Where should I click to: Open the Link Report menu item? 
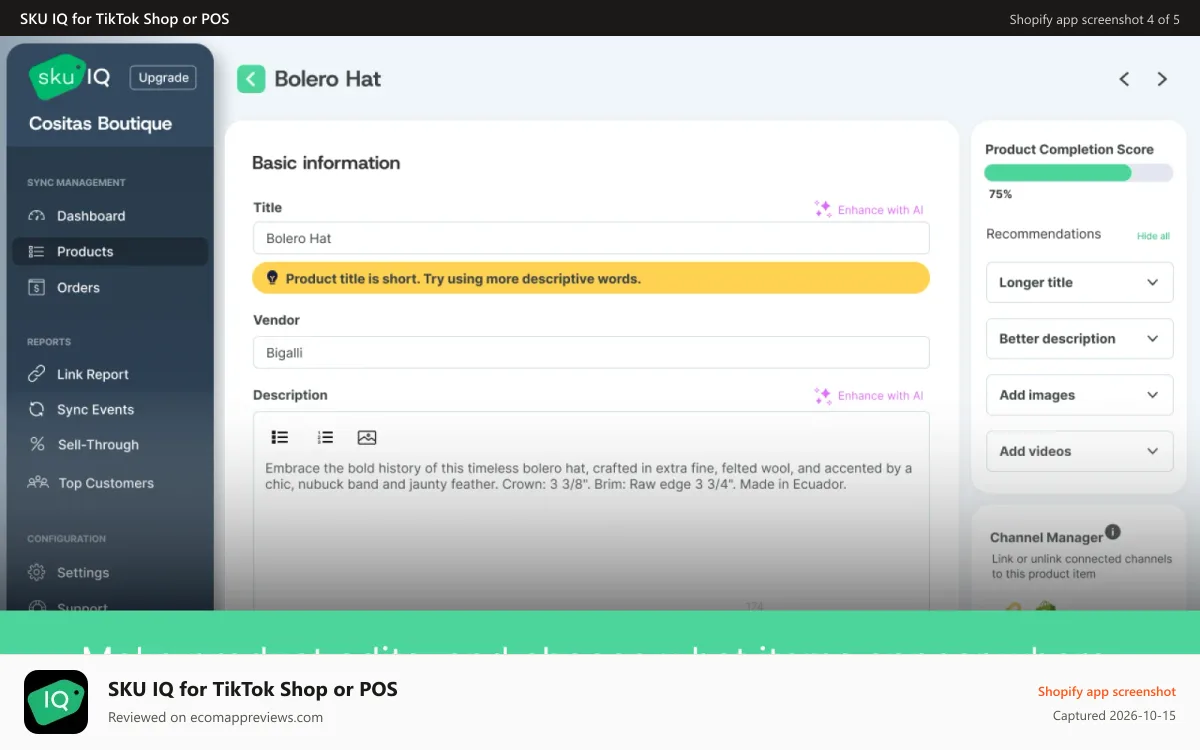pyautogui.click(x=110, y=374)
